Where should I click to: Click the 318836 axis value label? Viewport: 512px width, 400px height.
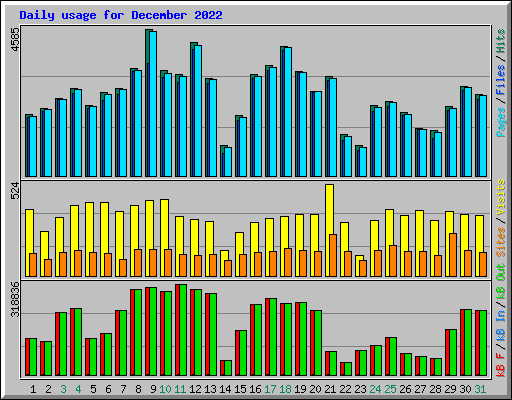pos(16,299)
